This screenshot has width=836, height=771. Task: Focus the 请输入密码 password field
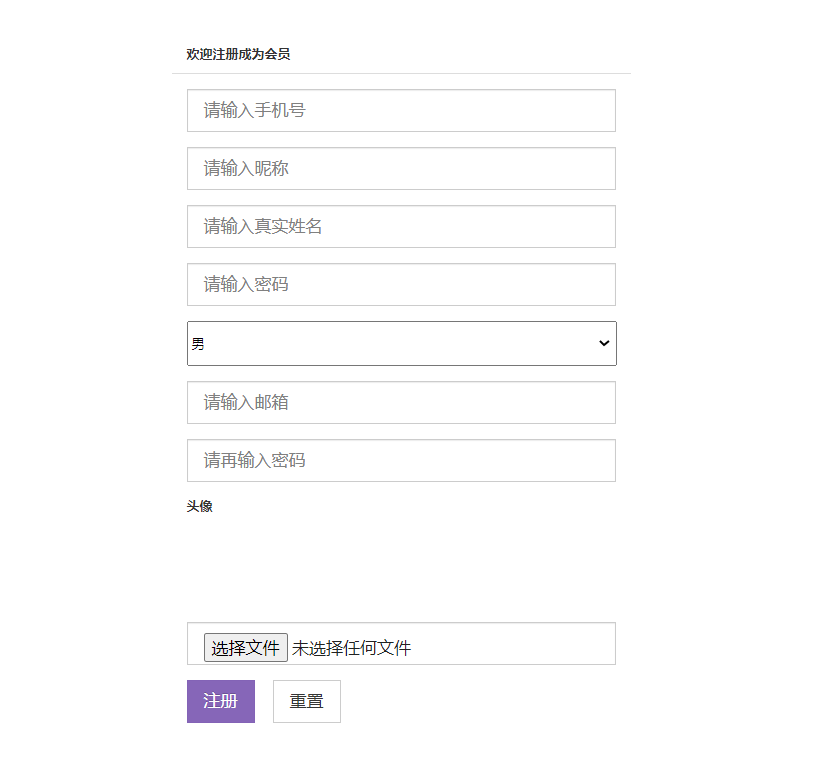(x=400, y=284)
